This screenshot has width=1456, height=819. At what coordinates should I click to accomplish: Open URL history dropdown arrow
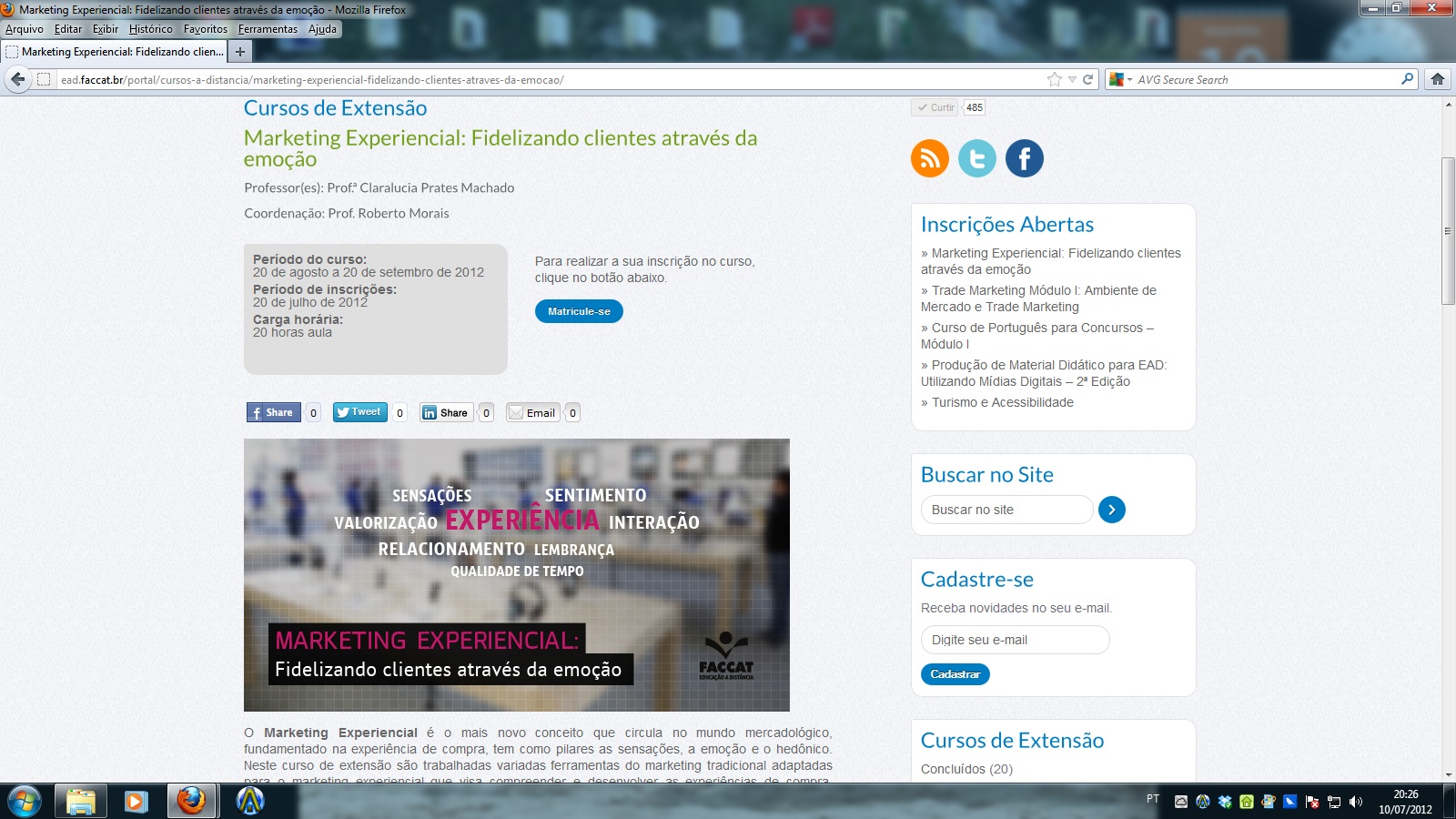[x=1072, y=79]
